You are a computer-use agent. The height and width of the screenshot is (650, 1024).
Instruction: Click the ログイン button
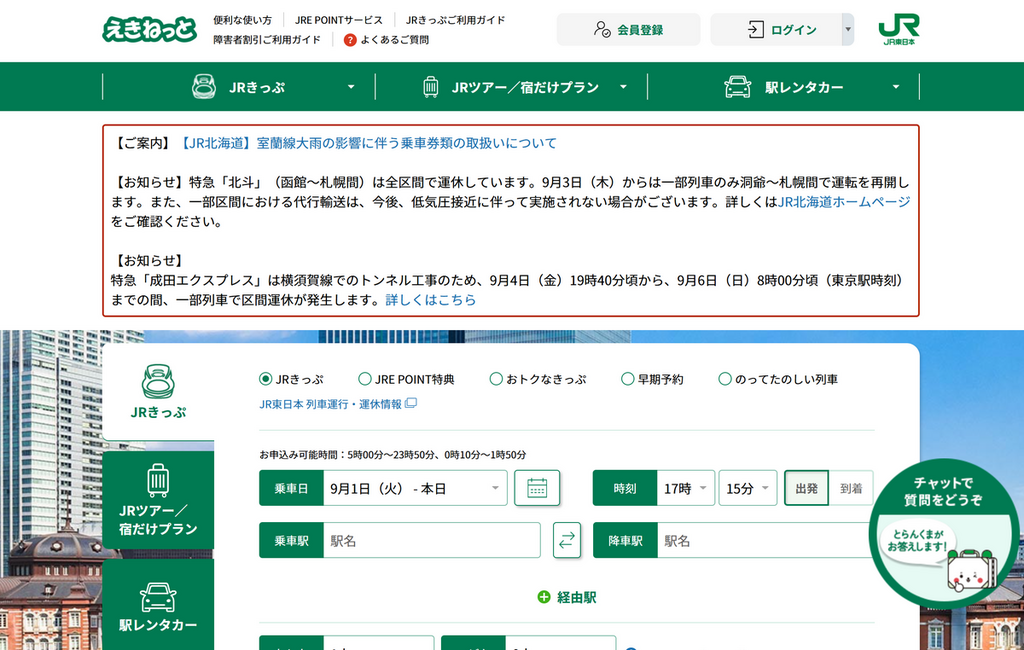776,29
